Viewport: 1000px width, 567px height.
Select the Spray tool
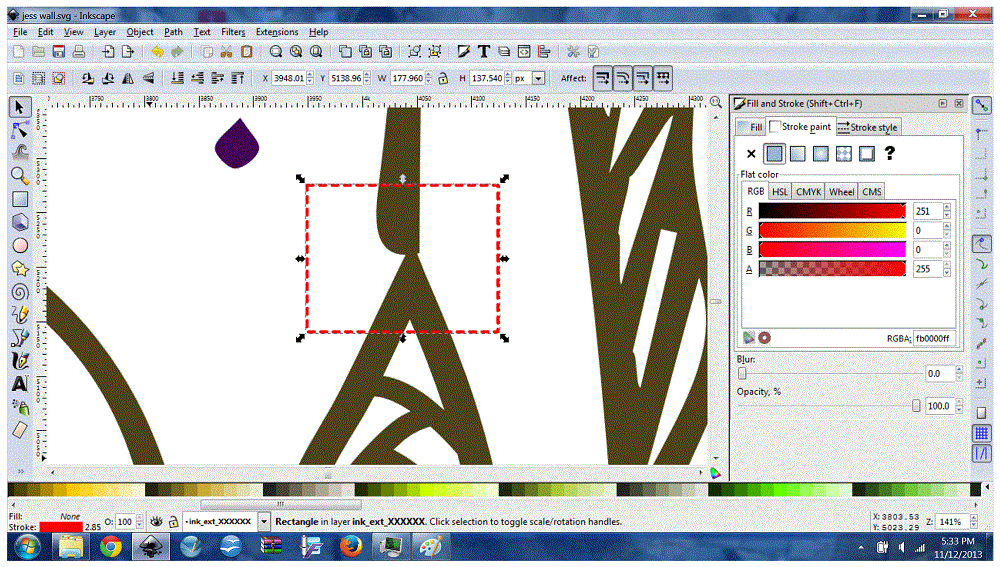pos(20,407)
